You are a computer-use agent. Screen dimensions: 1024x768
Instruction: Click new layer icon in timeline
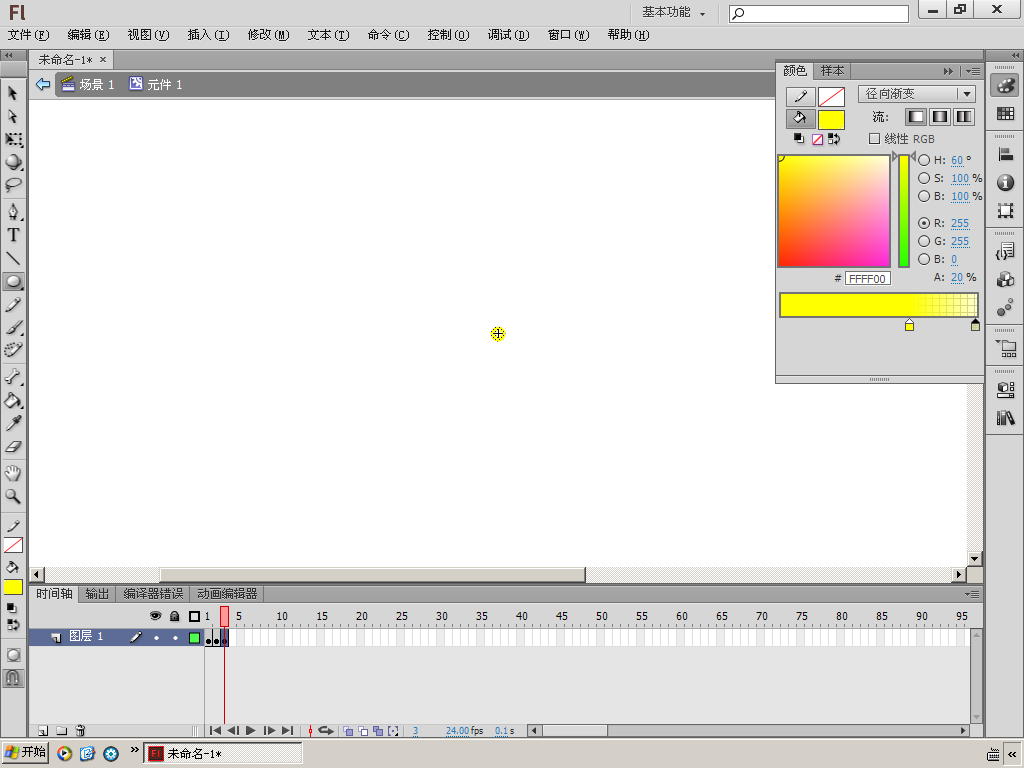tap(43, 730)
